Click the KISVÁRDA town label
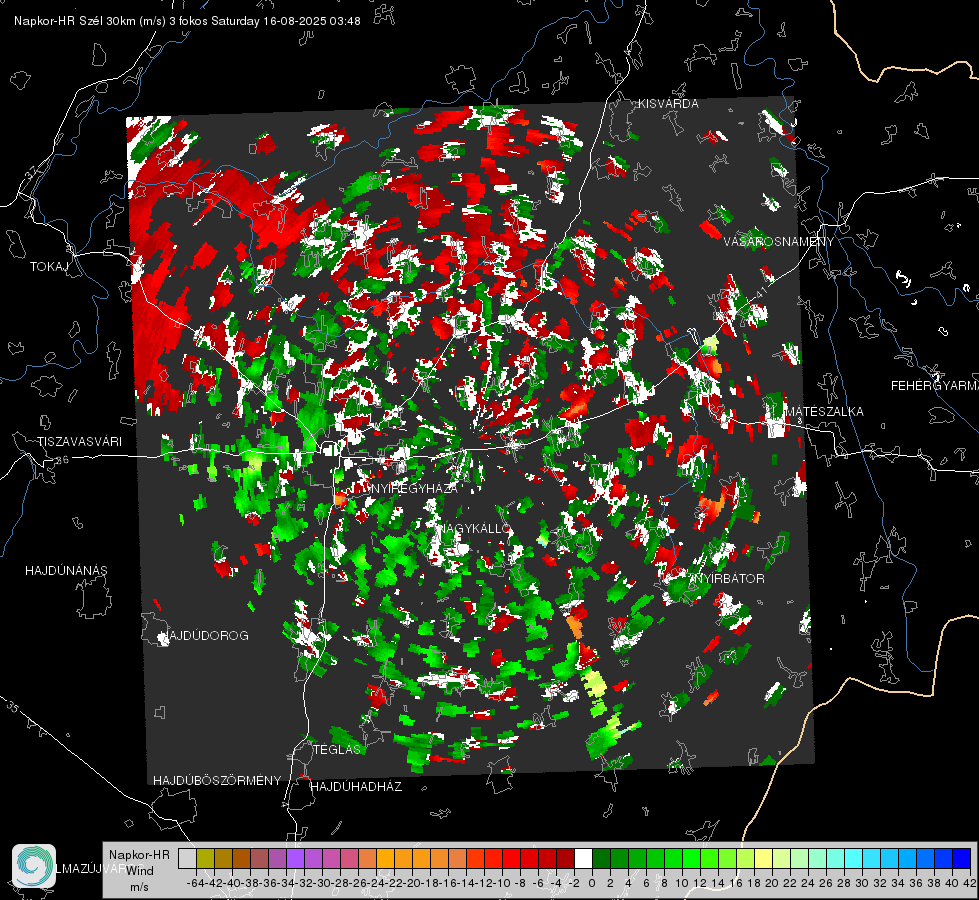Viewport: 979px width, 900px height. pyautogui.click(x=668, y=104)
